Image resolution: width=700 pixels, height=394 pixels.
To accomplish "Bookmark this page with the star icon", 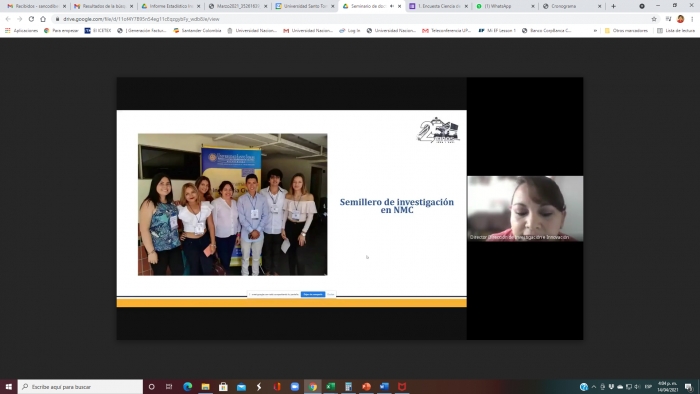I will pos(654,19).
